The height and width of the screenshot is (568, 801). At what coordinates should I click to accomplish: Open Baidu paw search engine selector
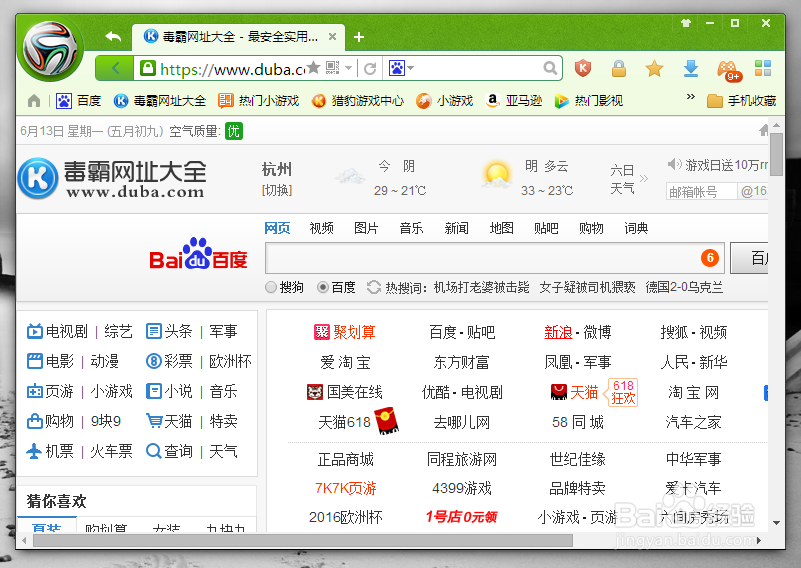coord(401,67)
